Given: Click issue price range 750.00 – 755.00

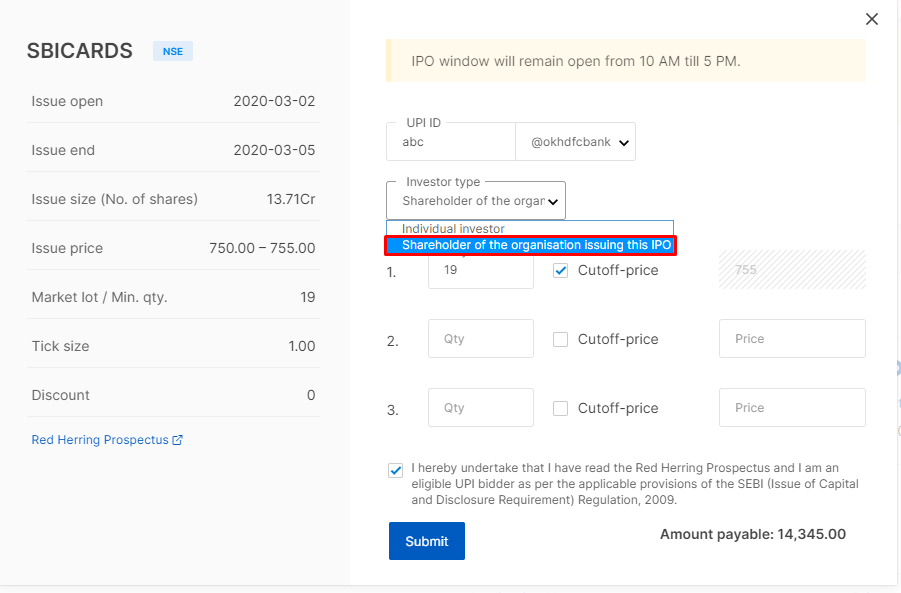Looking at the screenshot, I should tap(262, 248).
